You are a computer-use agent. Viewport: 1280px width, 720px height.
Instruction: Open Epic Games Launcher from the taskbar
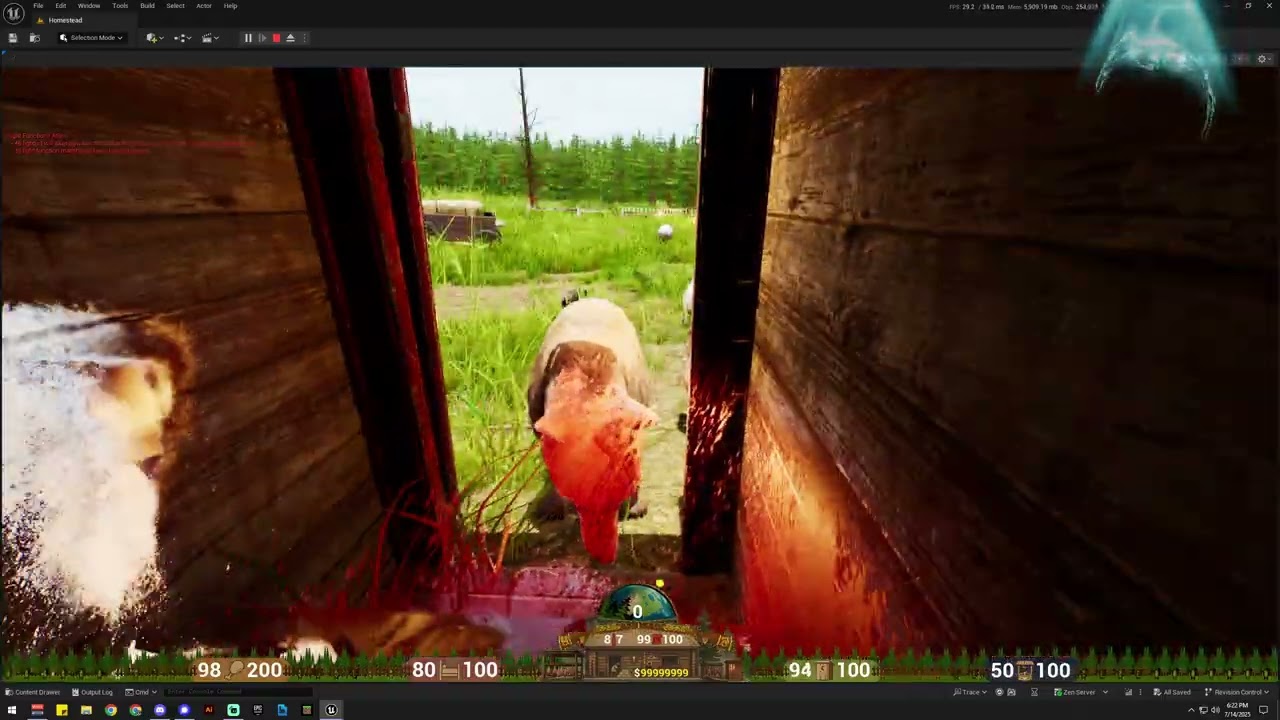point(258,710)
